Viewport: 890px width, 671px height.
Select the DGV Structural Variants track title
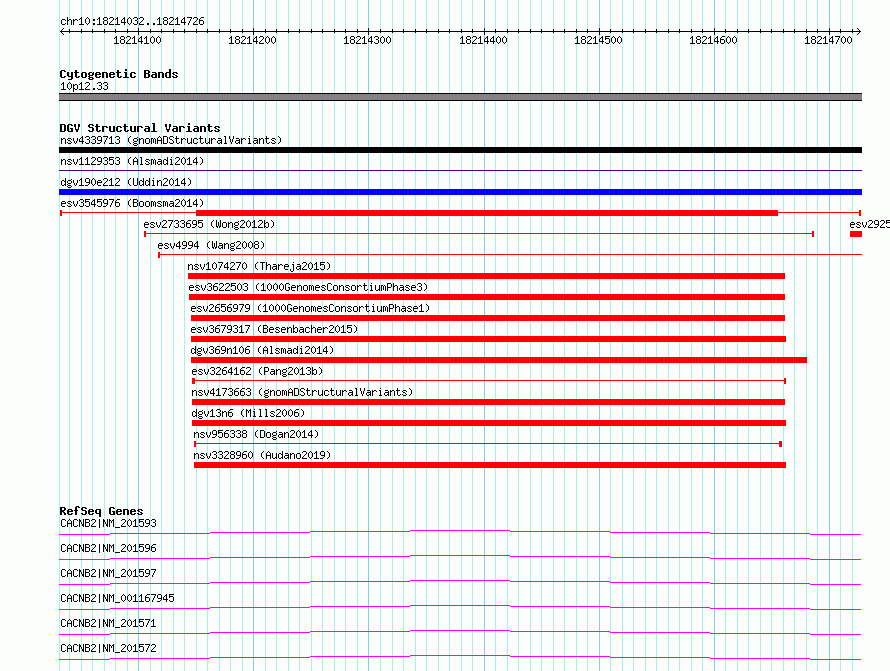click(x=140, y=128)
